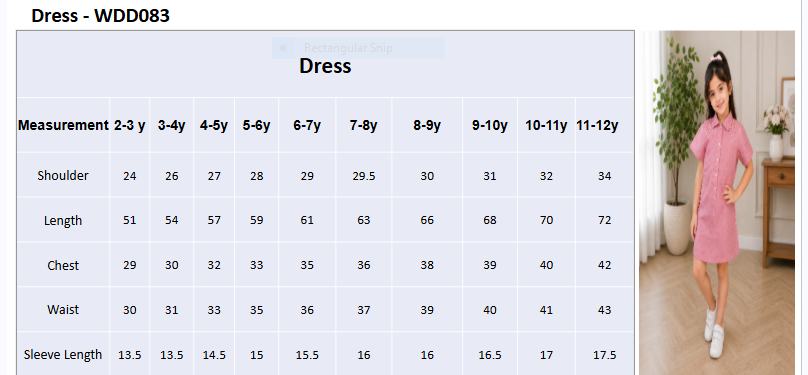Select Sleeve Length value 17.5
The height and width of the screenshot is (375, 808).
[x=604, y=355]
